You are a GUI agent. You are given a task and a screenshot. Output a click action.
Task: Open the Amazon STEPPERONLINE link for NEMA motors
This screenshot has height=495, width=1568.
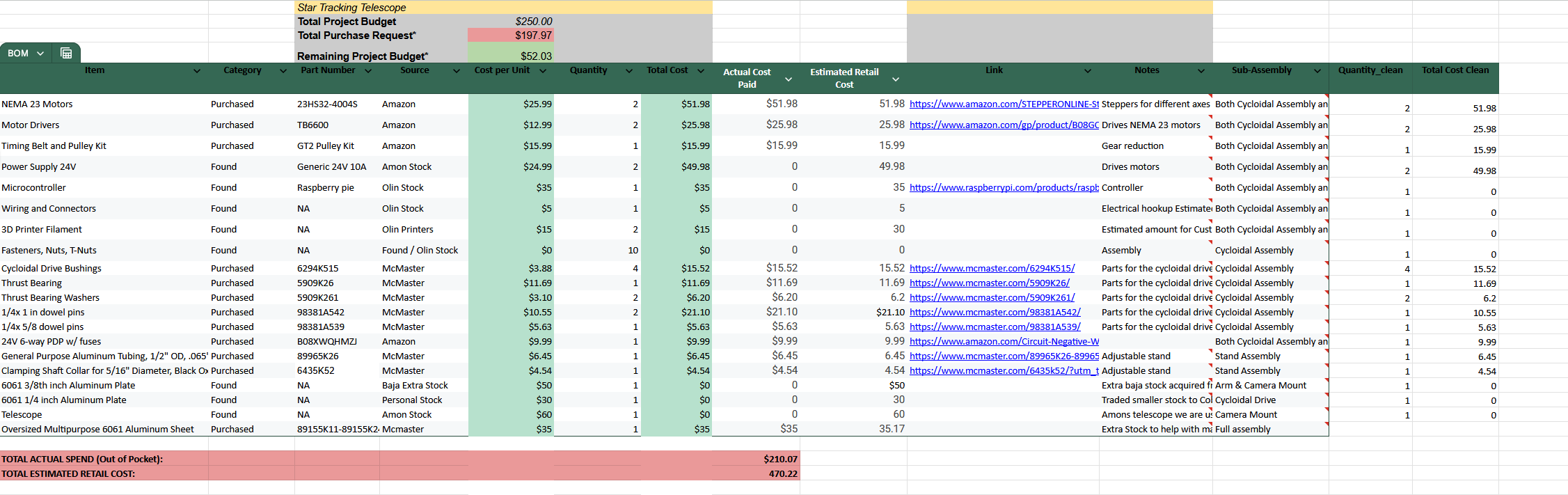(x=1004, y=104)
